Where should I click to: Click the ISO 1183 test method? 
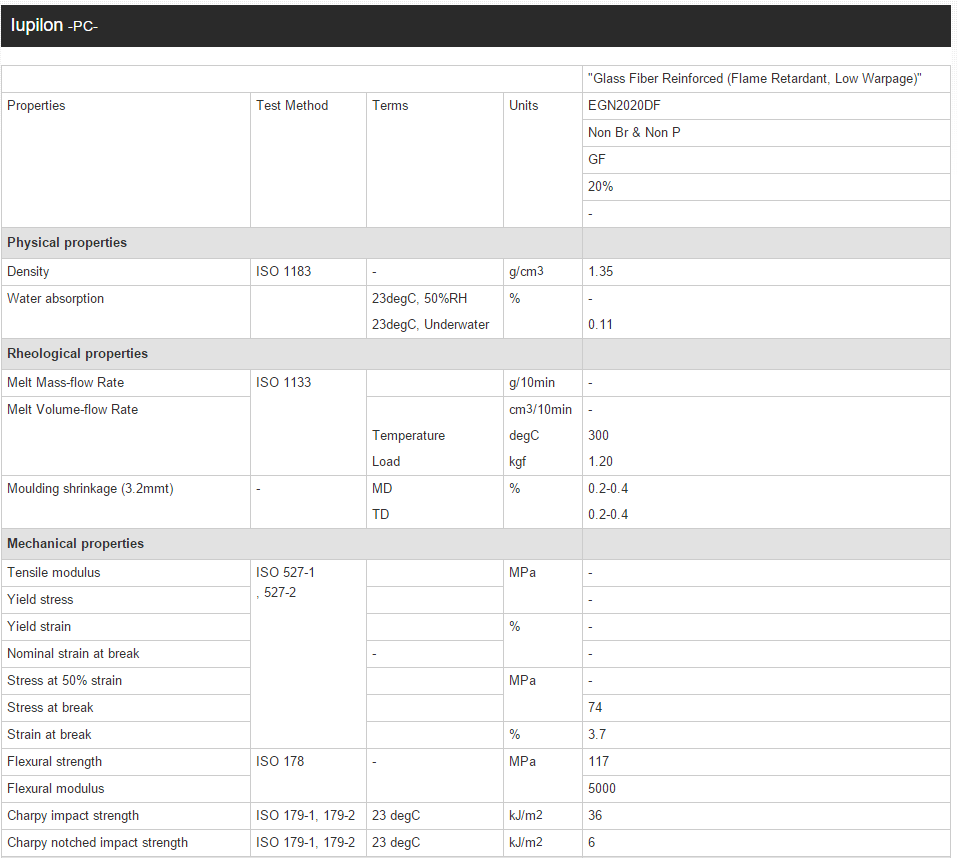click(283, 271)
